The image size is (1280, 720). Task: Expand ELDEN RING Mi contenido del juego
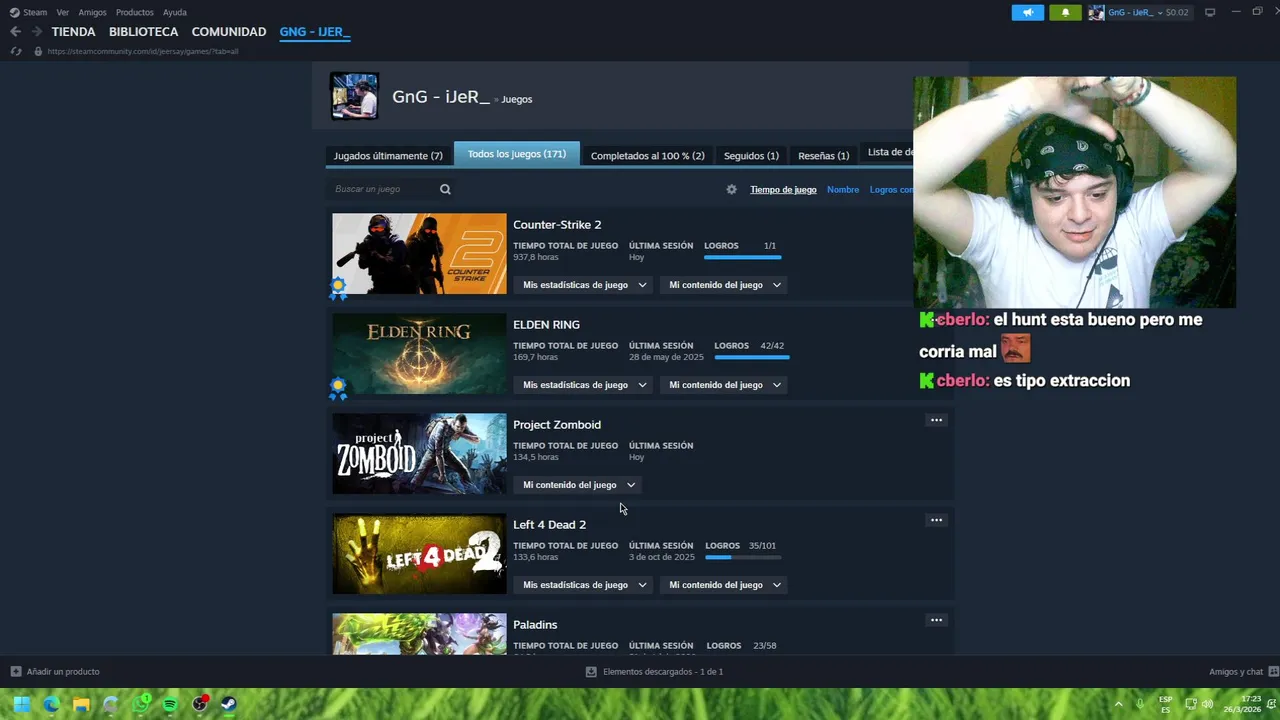[724, 385]
